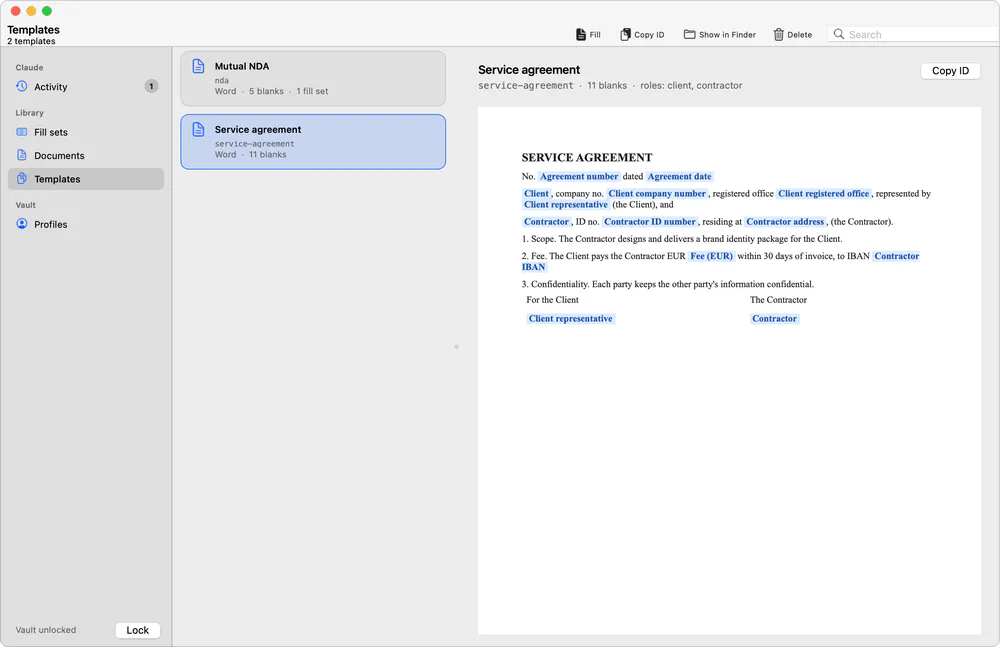1000x647 pixels.
Task: Select the Mutual NDA template card
Action: coord(313,78)
